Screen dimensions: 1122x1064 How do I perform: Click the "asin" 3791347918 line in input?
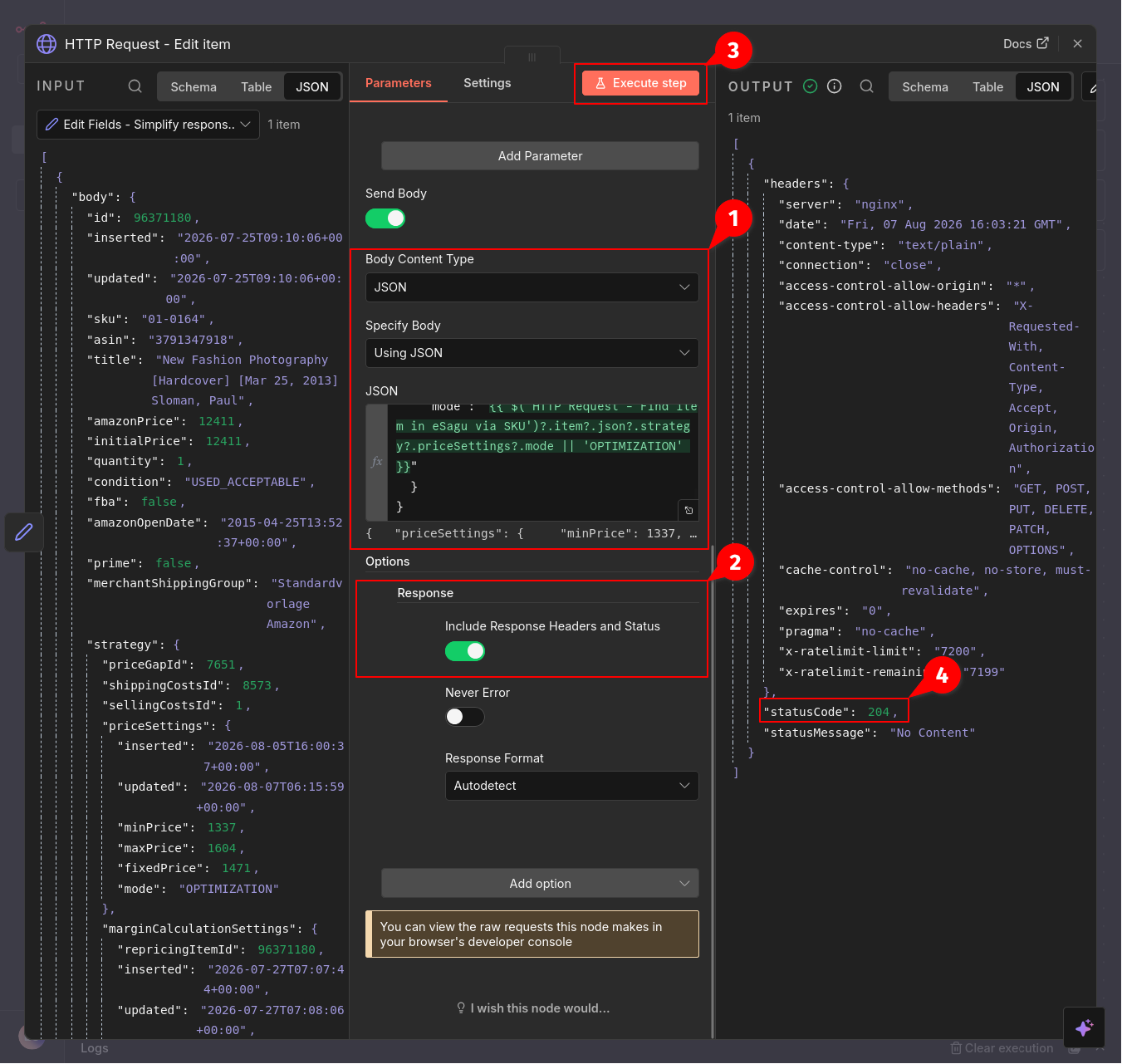coord(165,340)
